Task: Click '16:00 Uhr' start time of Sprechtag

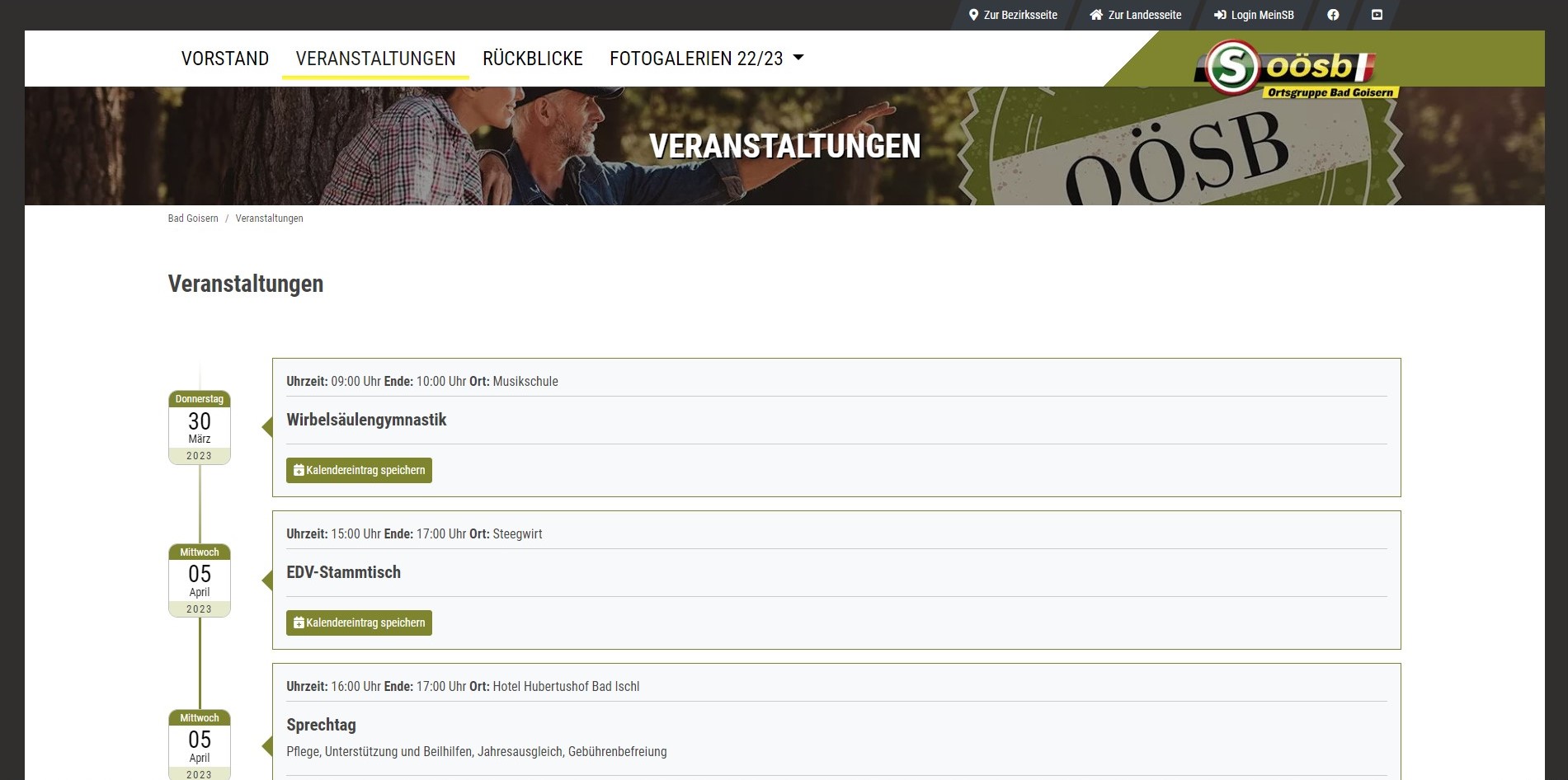Action: pos(356,686)
